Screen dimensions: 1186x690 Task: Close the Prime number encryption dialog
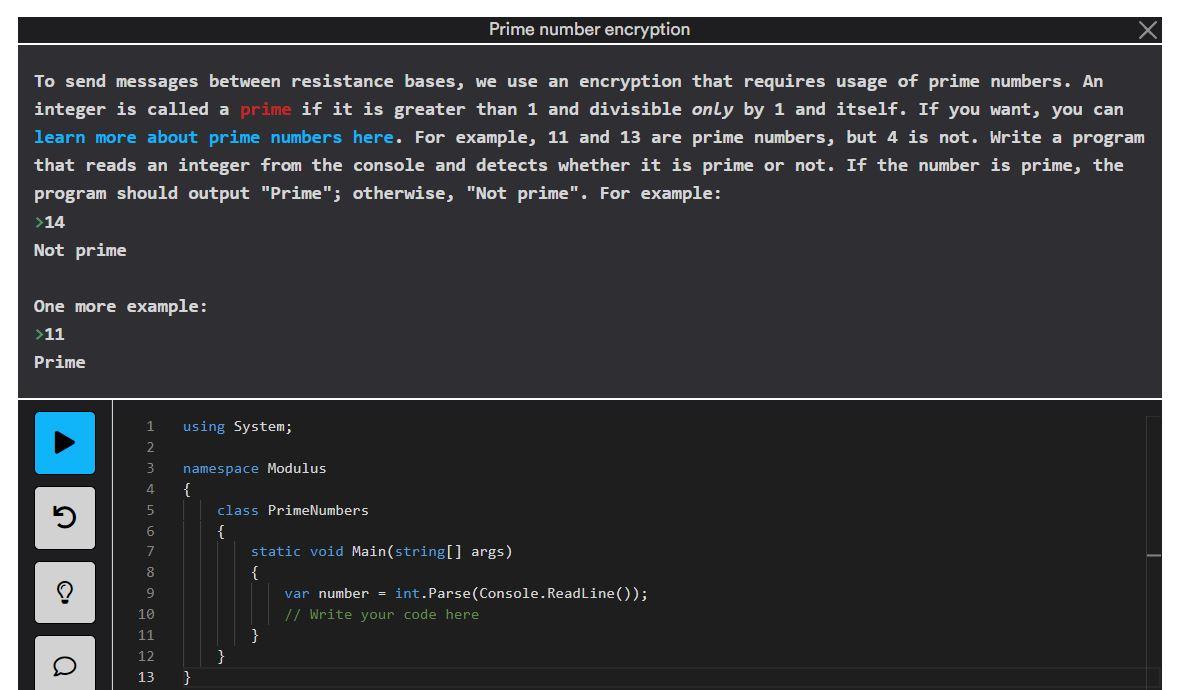point(1147,30)
